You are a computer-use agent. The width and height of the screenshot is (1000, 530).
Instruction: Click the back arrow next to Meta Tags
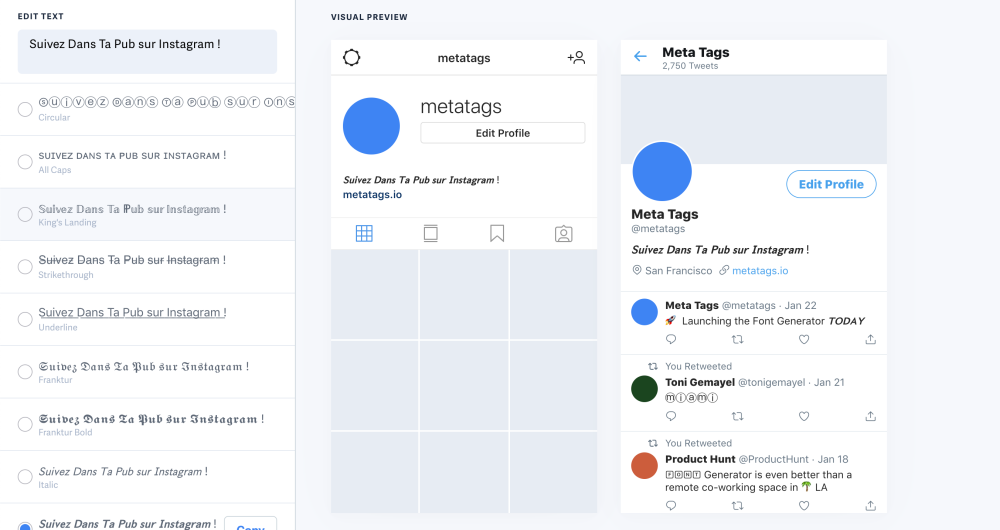[640, 57]
